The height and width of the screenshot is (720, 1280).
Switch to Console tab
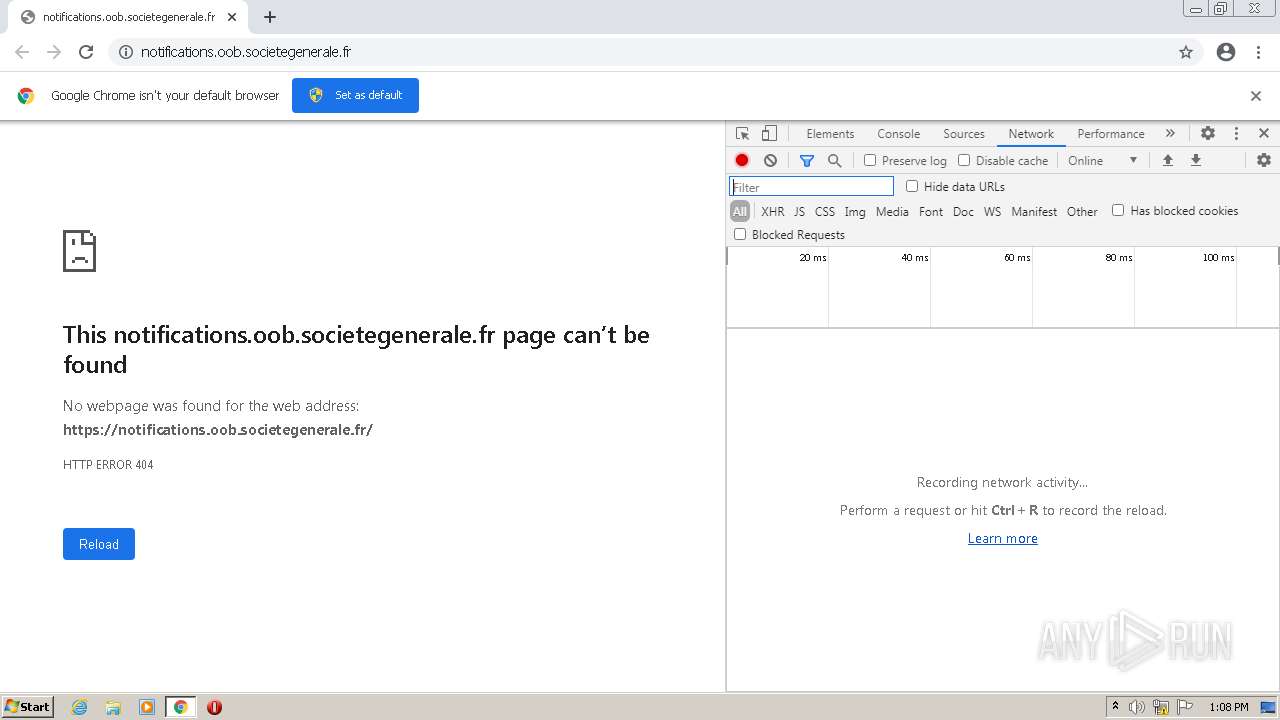[x=898, y=134]
